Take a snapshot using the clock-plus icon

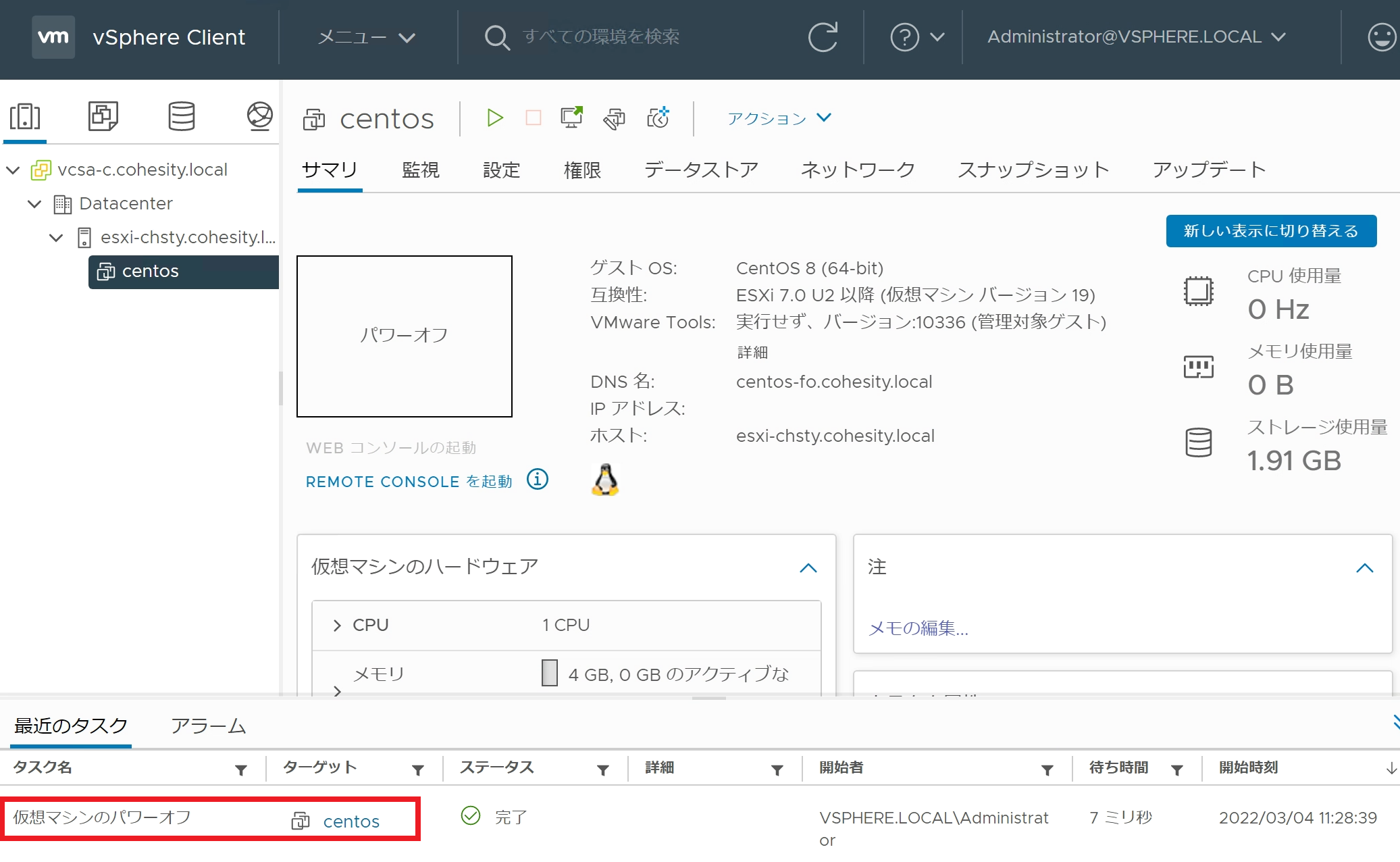[658, 118]
